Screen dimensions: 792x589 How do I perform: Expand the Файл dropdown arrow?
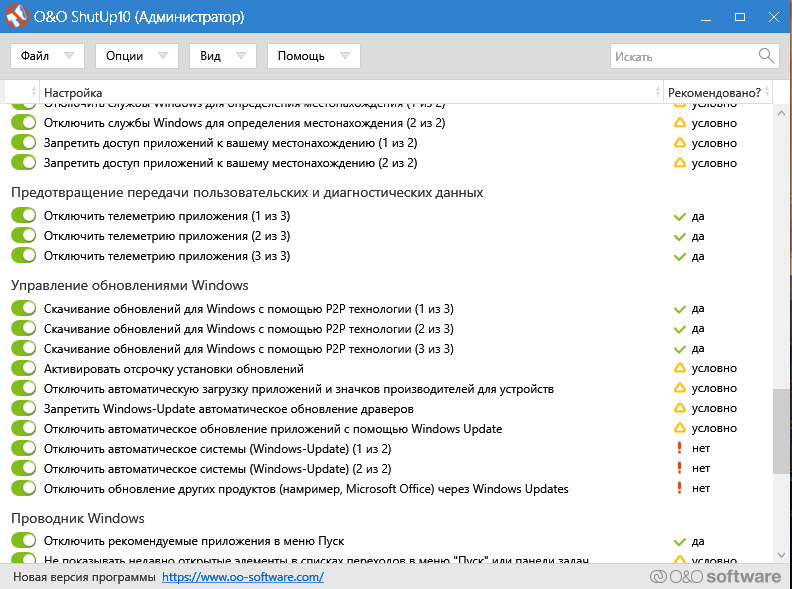tap(69, 56)
